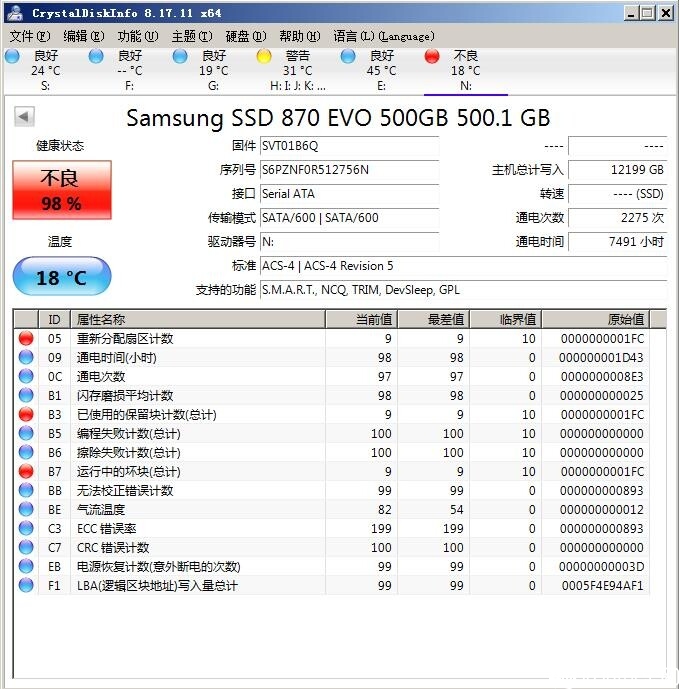
Task: Click the 属性名称 column header
Action: tap(198, 319)
